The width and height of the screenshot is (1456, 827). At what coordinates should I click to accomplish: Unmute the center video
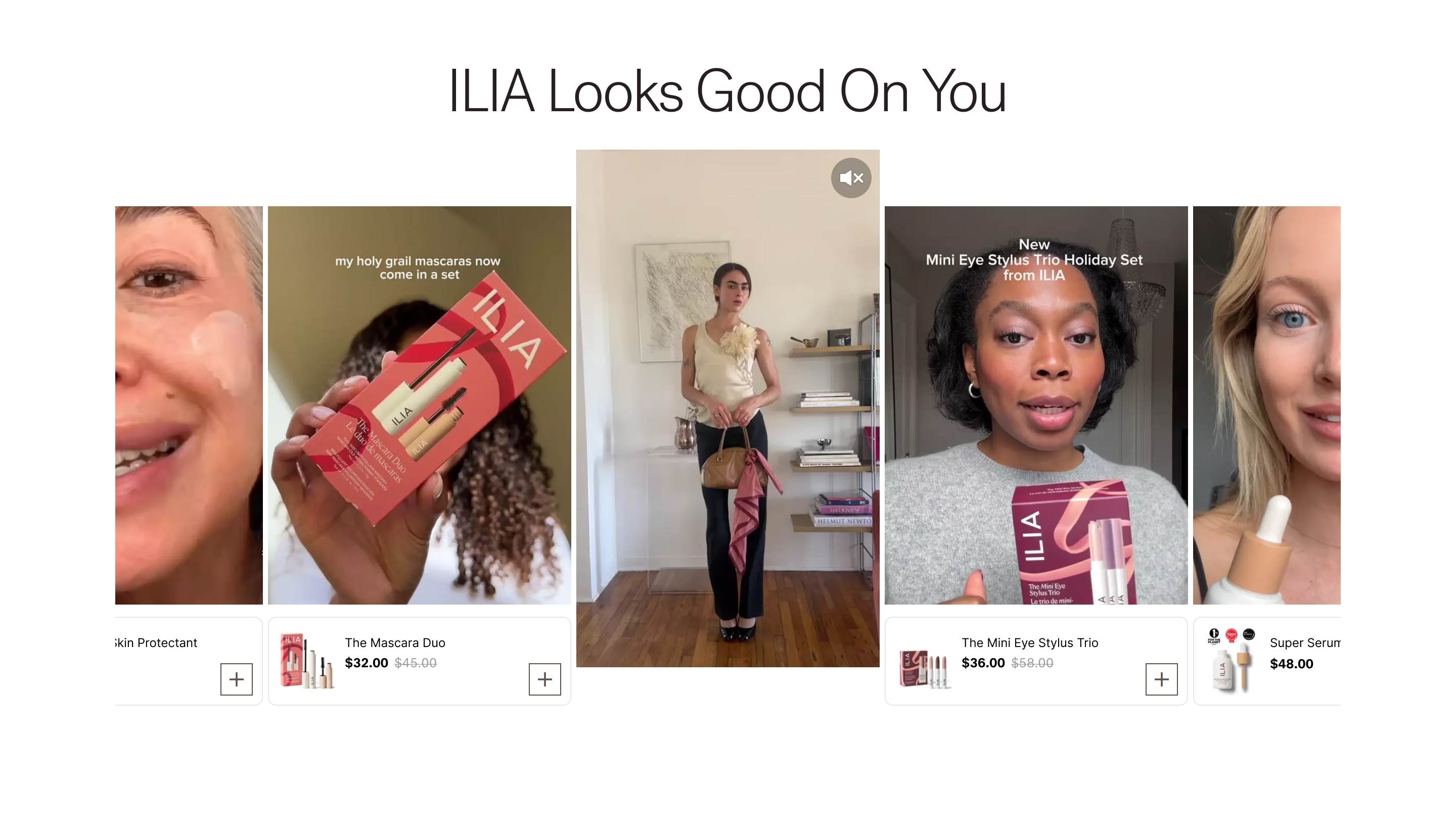(851, 178)
